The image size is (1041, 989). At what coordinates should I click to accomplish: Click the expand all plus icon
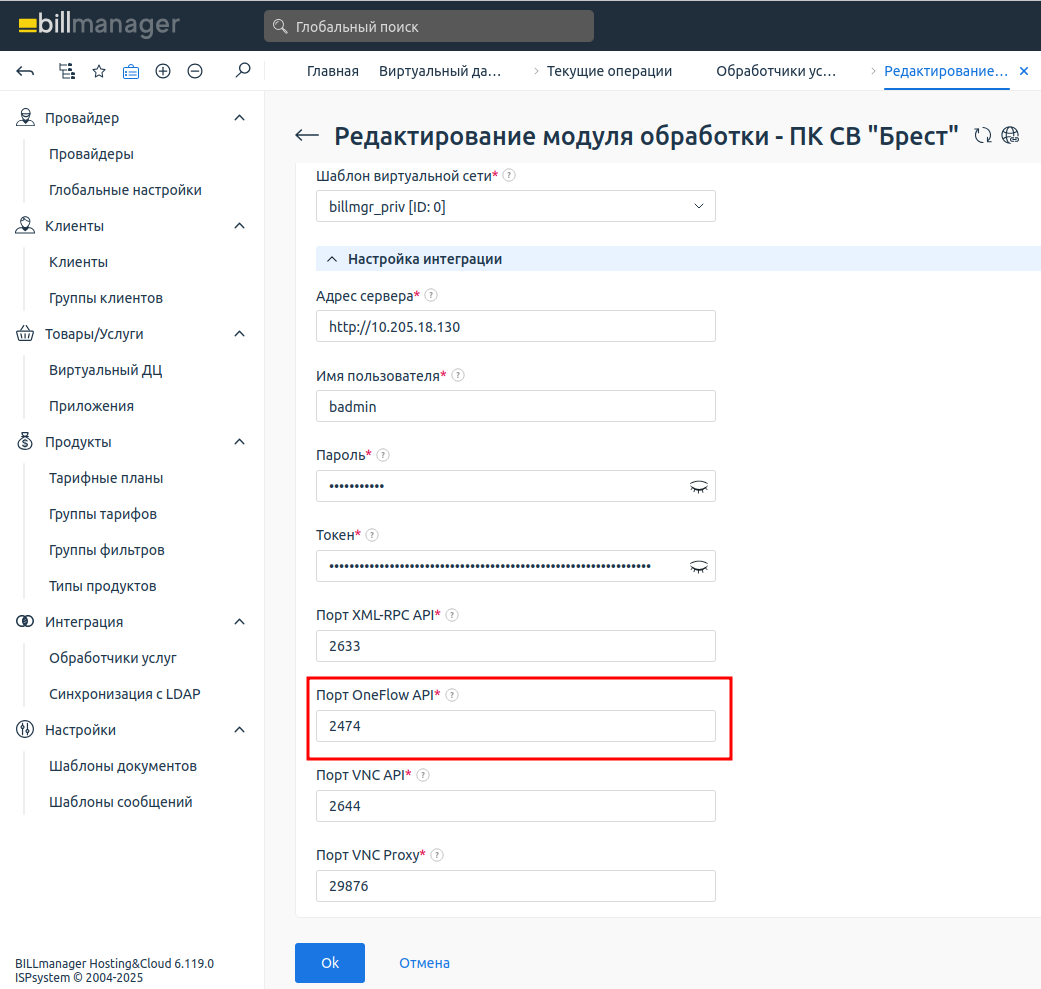point(163,71)
